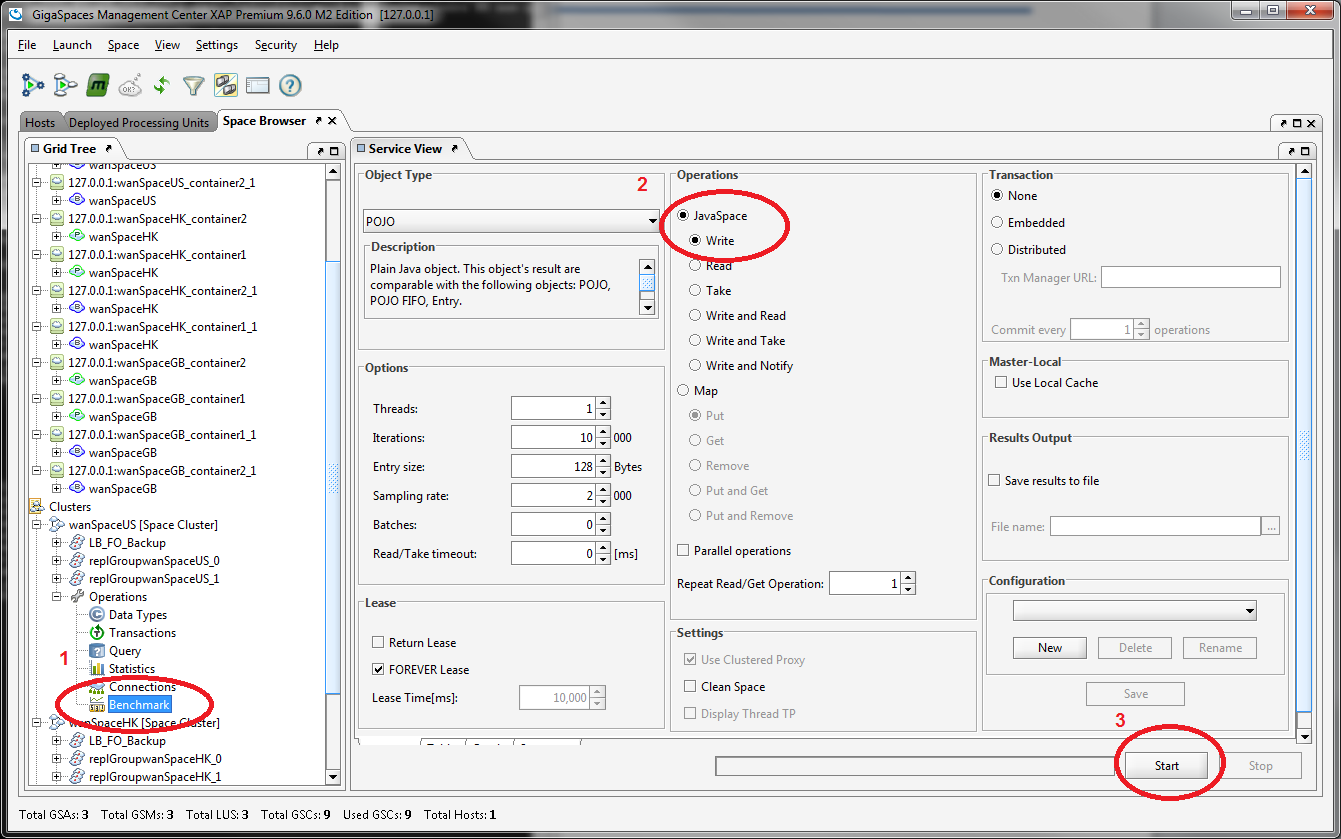
Task: Click the Benchmark icon in the tree
Action: [97, 705]
